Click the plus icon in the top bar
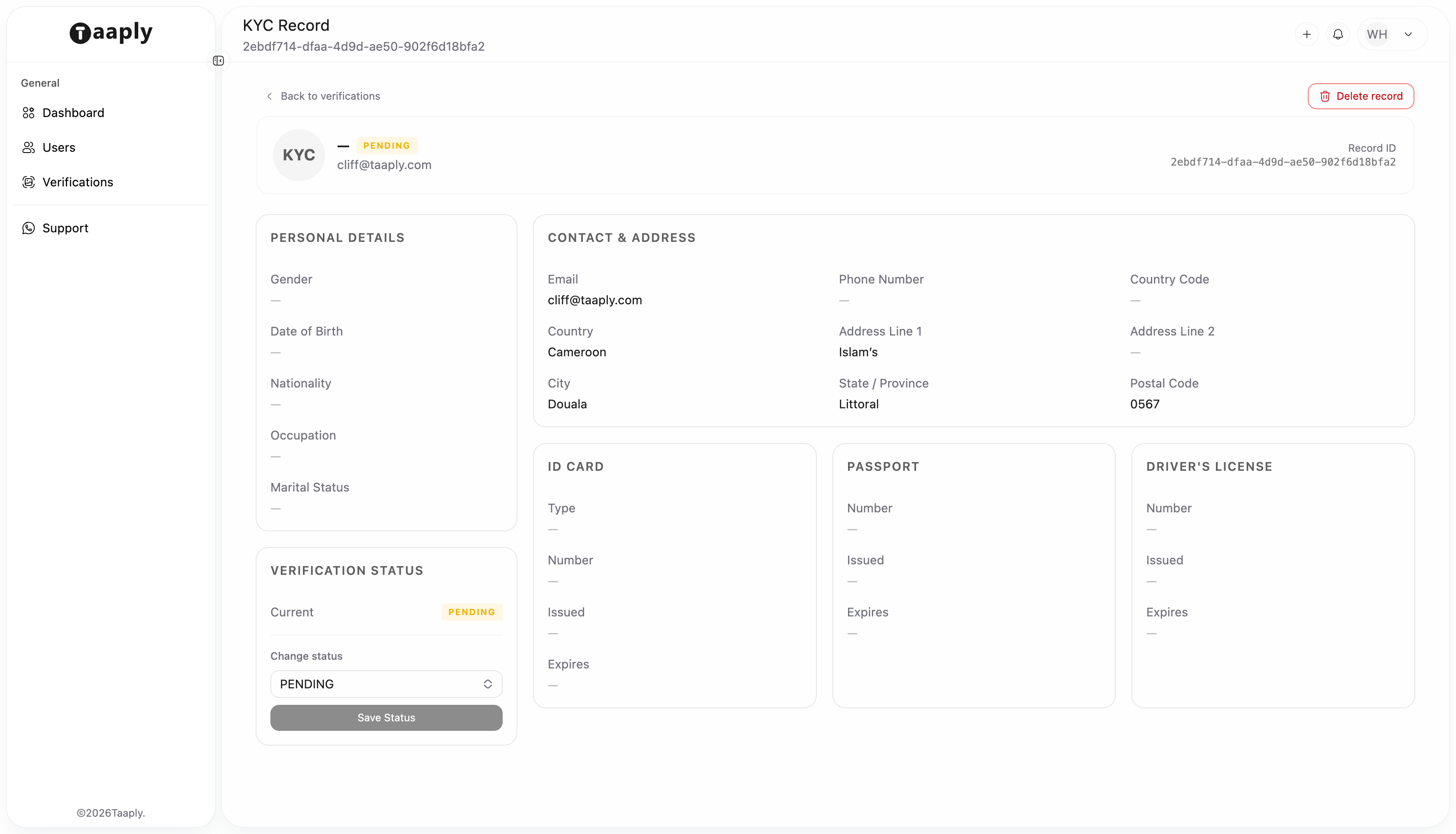Viewport: 1456px width, 834px height. [x=1307, y=34]
